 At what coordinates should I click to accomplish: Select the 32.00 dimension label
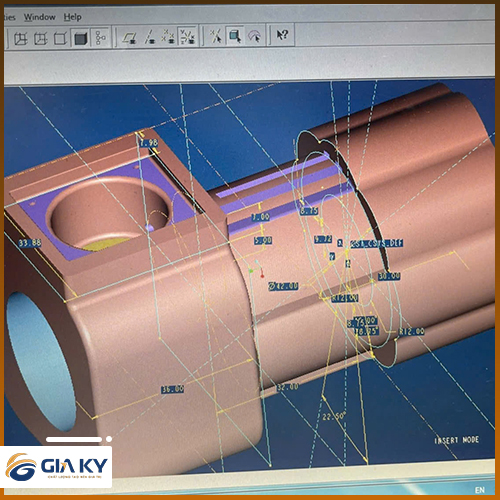[288, 387]
